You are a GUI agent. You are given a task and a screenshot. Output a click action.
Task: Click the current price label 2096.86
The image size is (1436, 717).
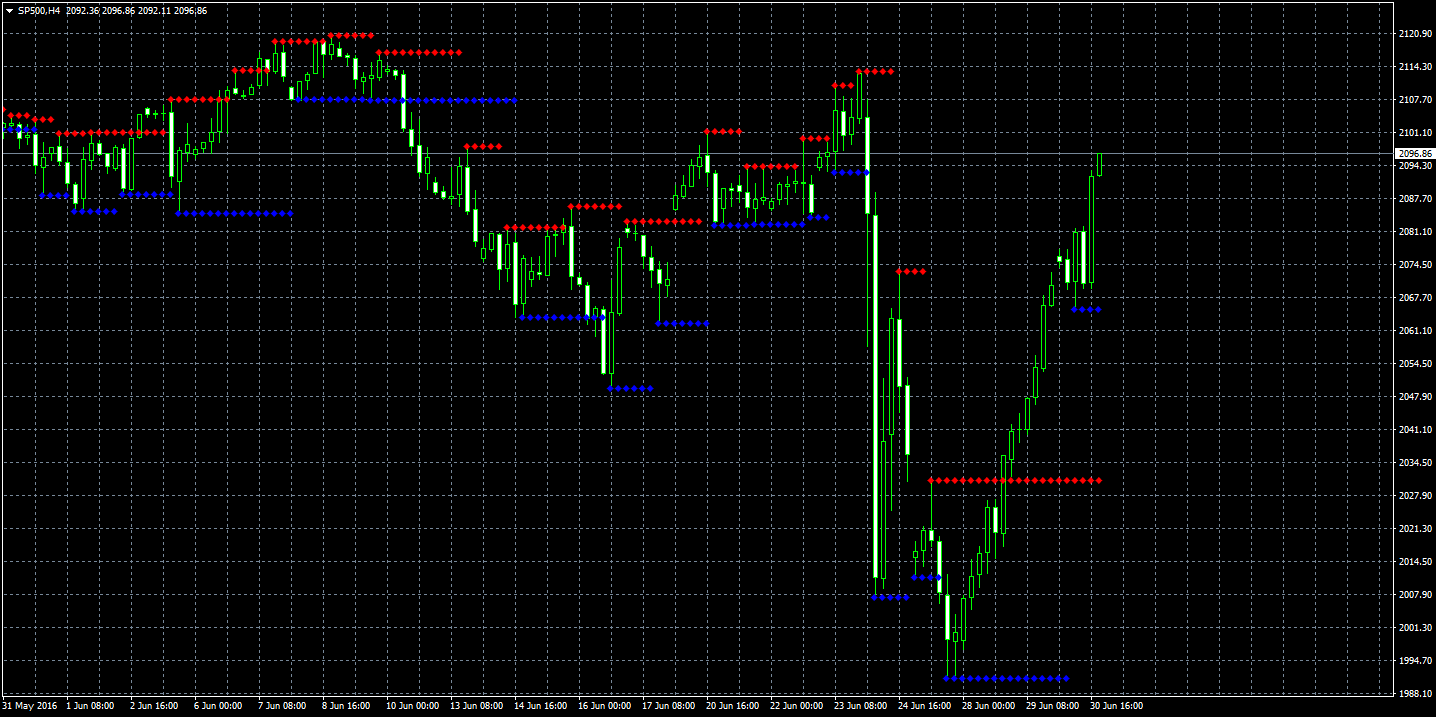(x=1415, y=154)
